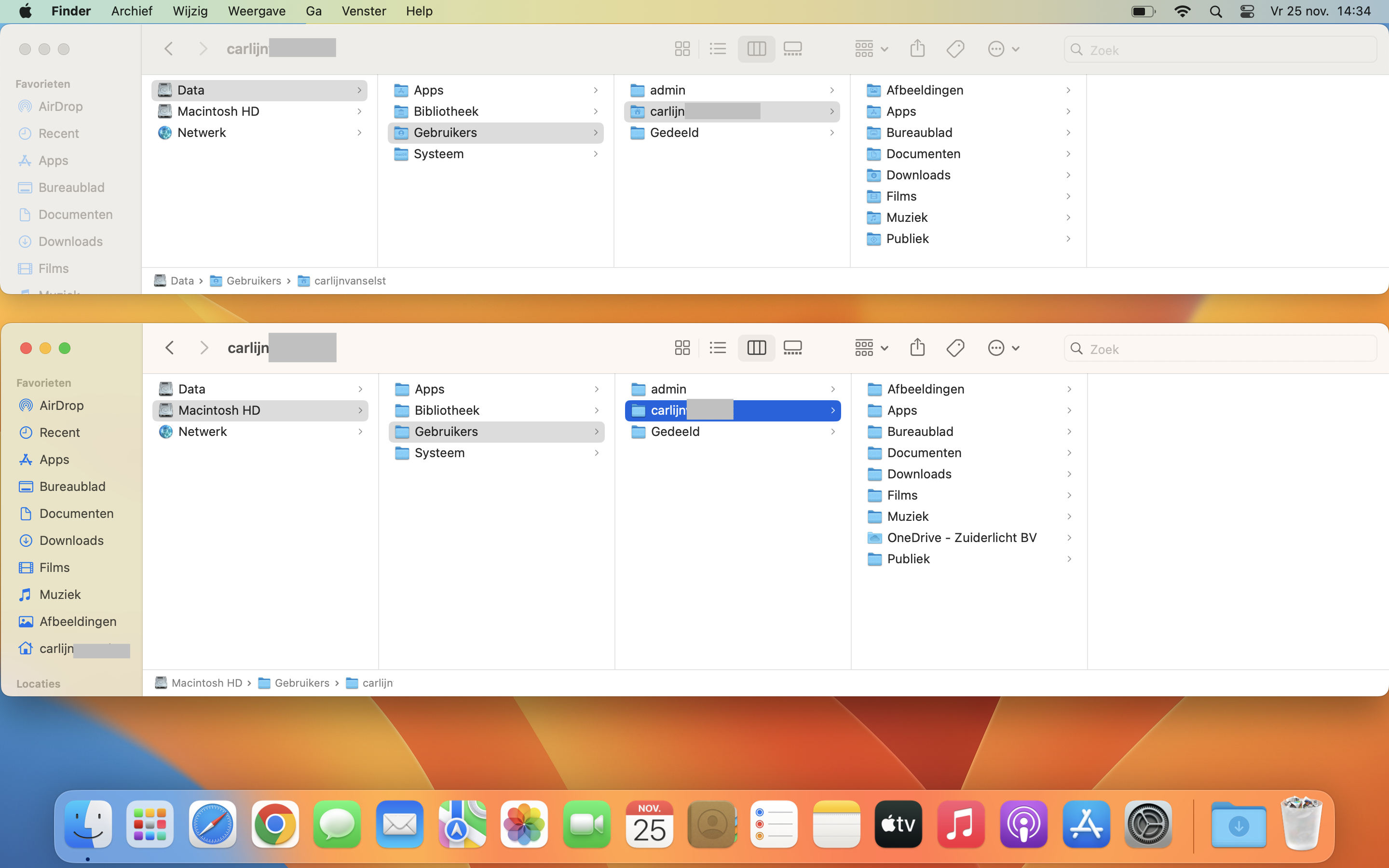Click Gebruikers in bottom window path bar
Image resolution: width=1389 pixels, height=868 pixels.
(x=301, y=682)
